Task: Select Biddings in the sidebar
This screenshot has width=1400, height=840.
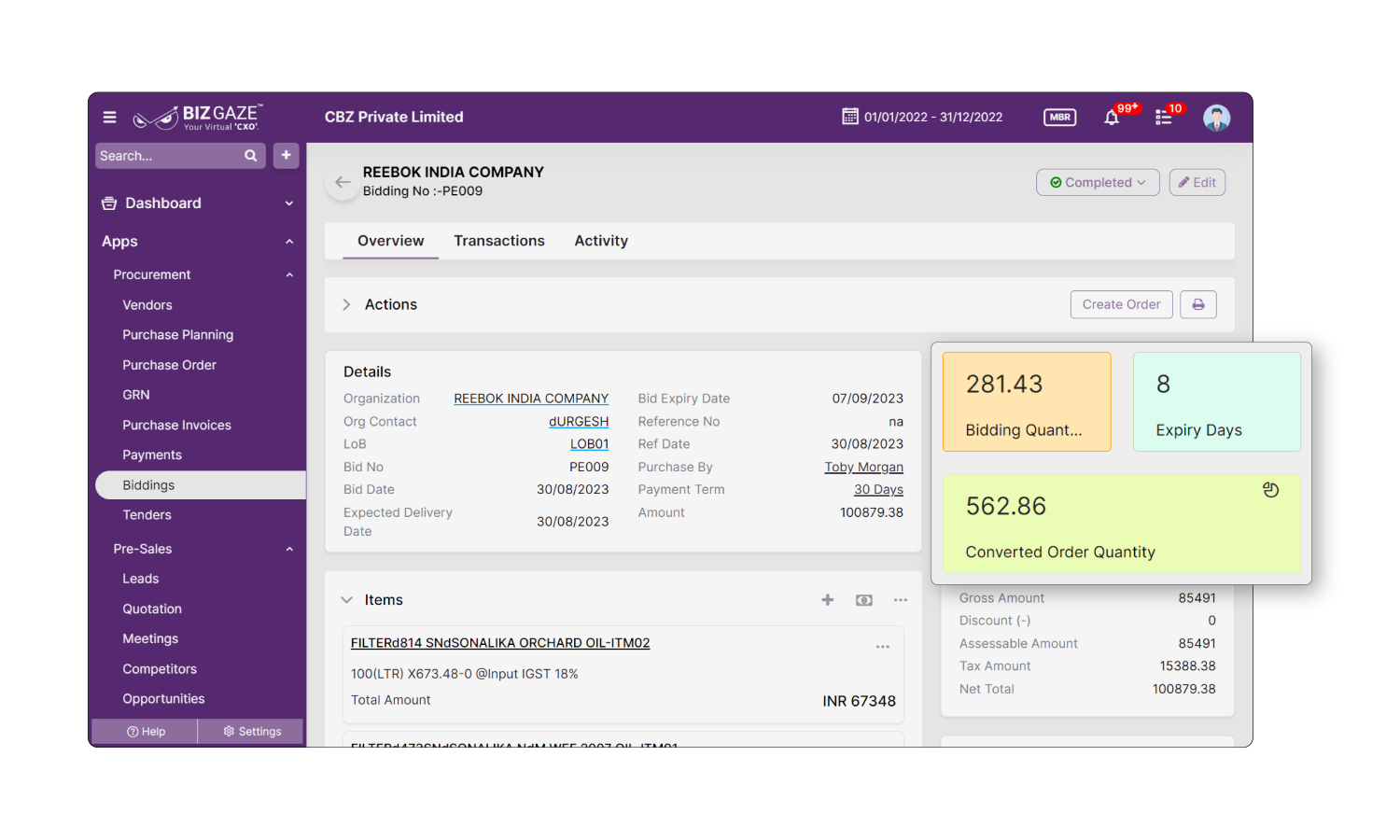Action: (201, 485)
